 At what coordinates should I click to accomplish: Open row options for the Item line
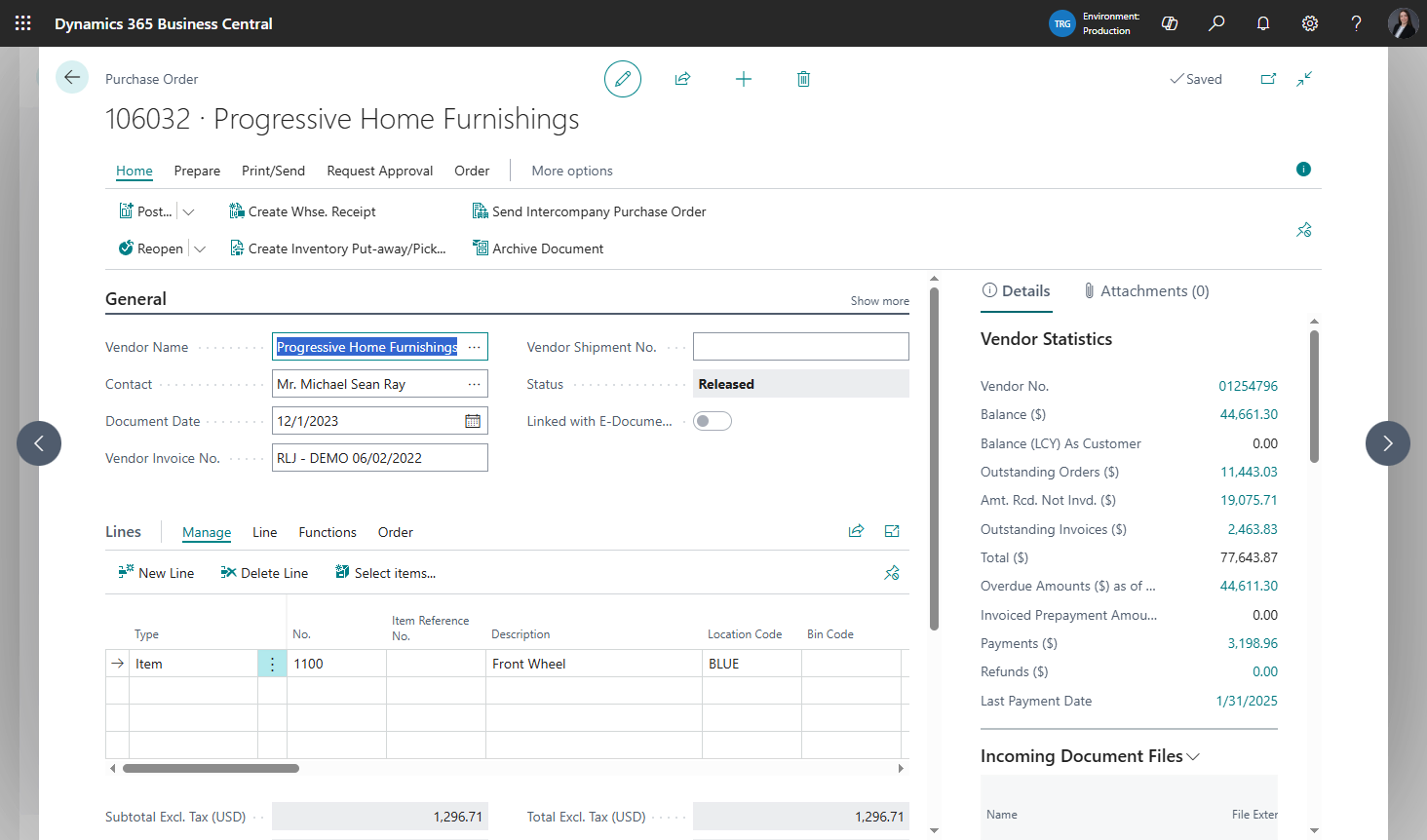coord(272,664)
